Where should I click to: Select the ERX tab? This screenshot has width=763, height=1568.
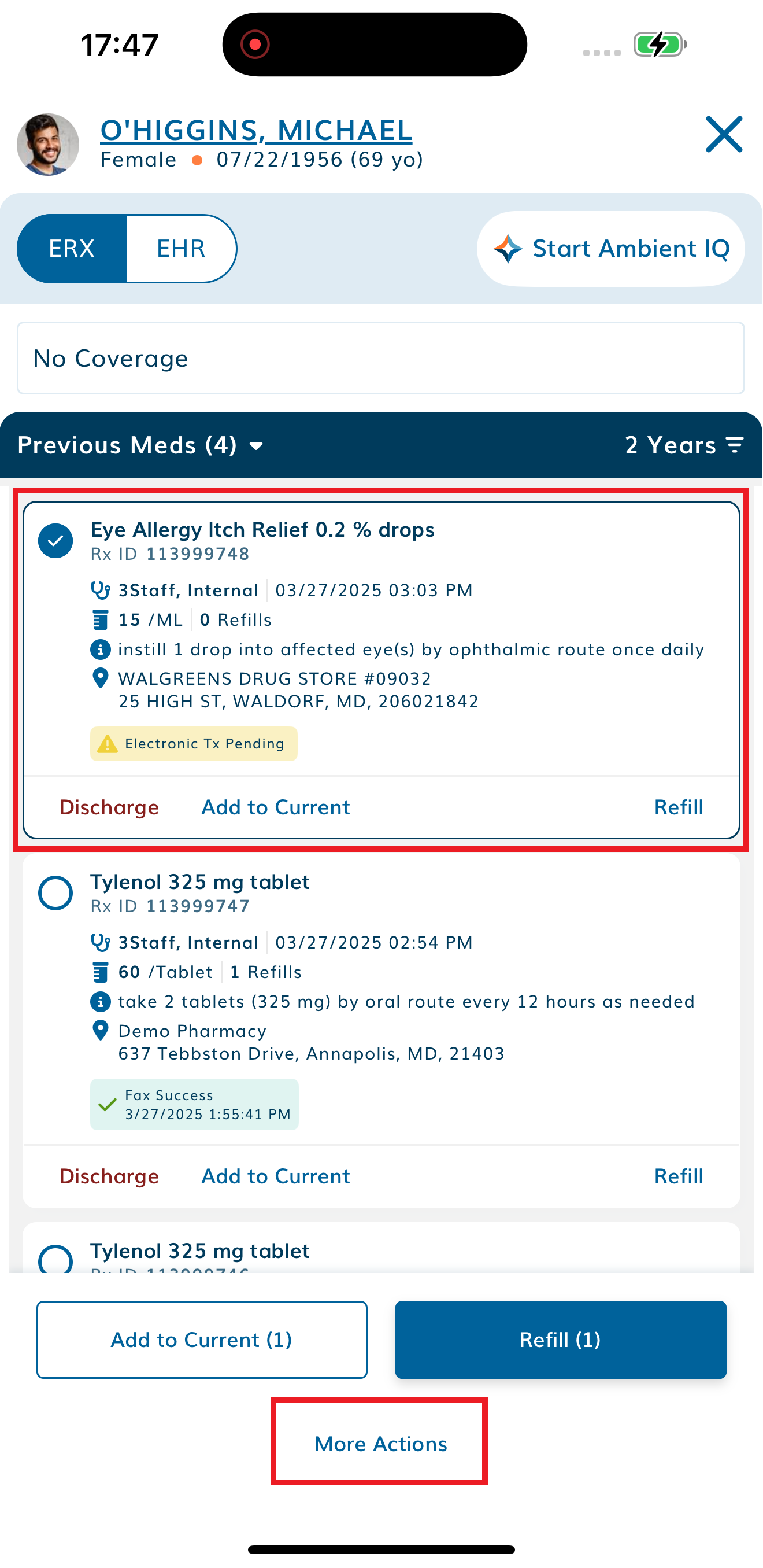tap(72, 248)
